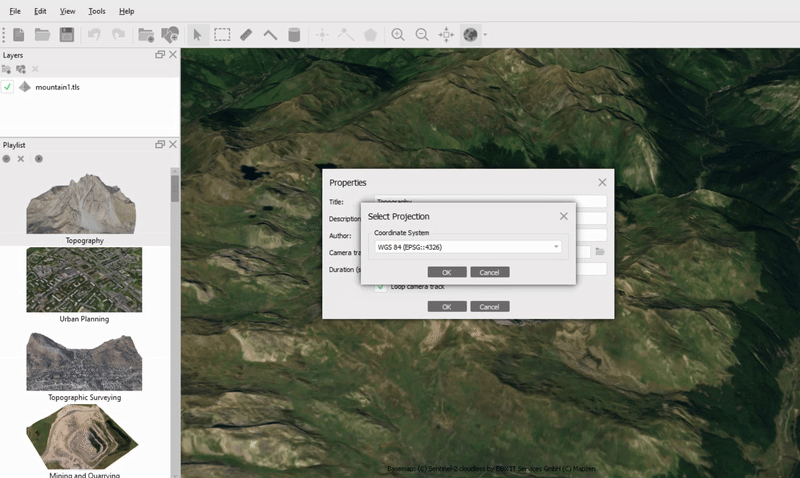Screen dimensions: 800x478
Task: Click the Save (floppy disk) toolbar icon
Action: point(67,34)
